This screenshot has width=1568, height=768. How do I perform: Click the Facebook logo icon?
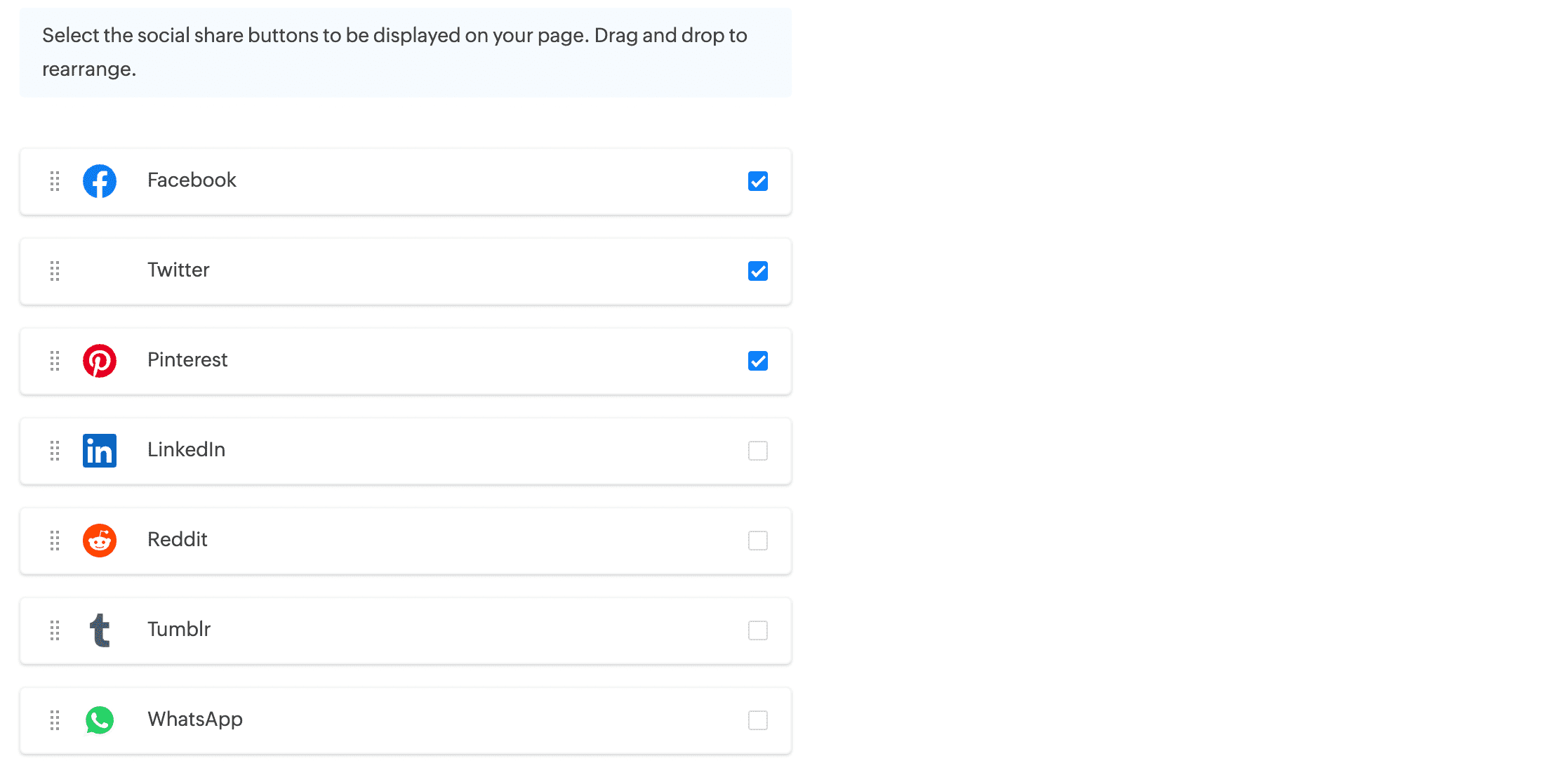pos(100,181)
